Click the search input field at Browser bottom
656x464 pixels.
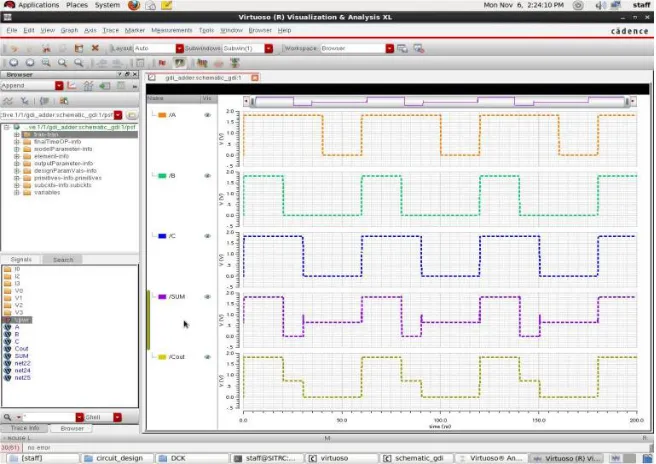point(49,417)
